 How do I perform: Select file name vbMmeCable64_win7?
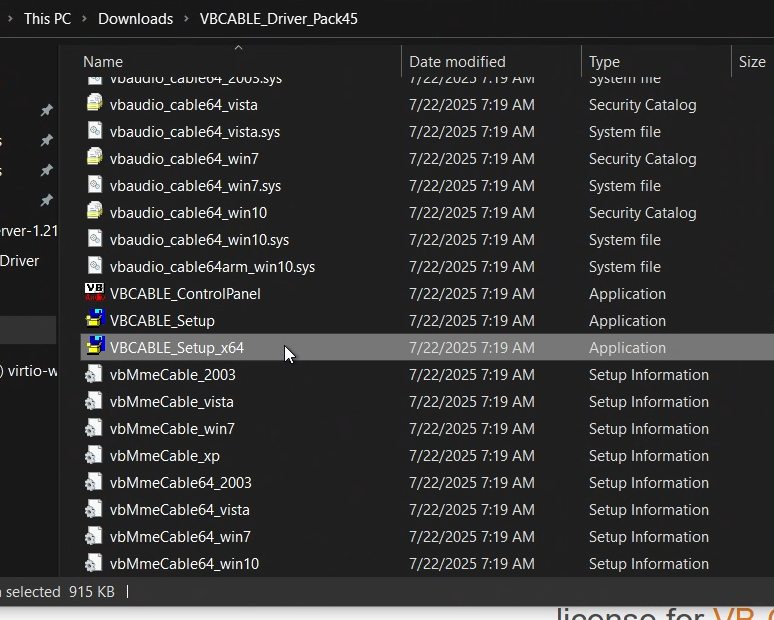click(180, 537)
